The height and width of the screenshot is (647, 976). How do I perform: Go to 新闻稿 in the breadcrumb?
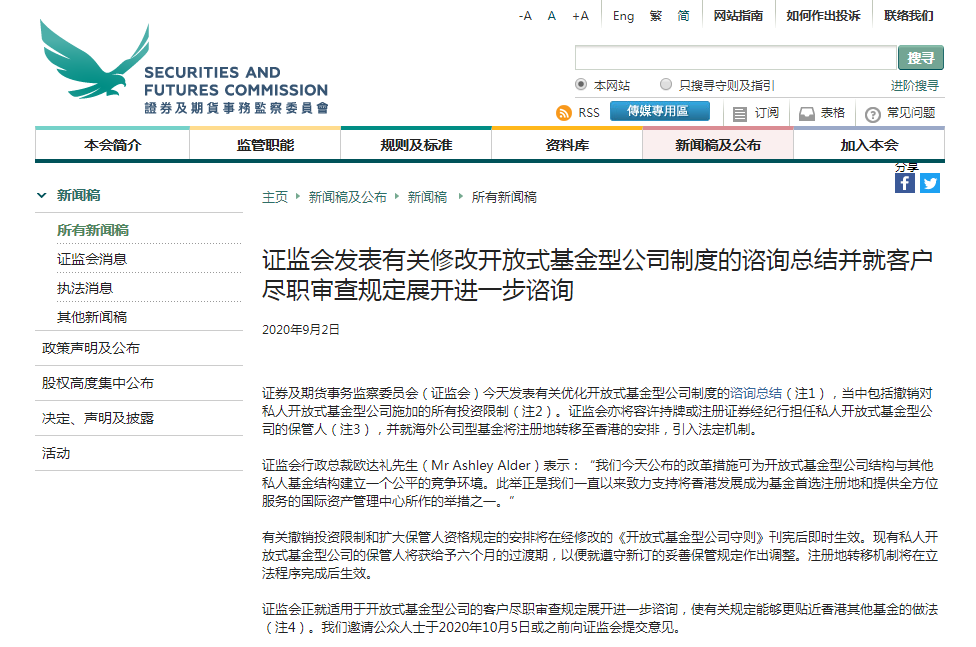point(427,197)
